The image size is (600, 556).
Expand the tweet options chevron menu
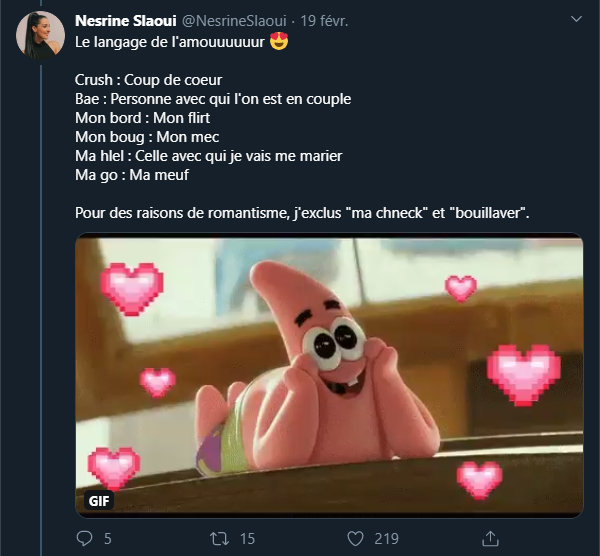[574, 20]
